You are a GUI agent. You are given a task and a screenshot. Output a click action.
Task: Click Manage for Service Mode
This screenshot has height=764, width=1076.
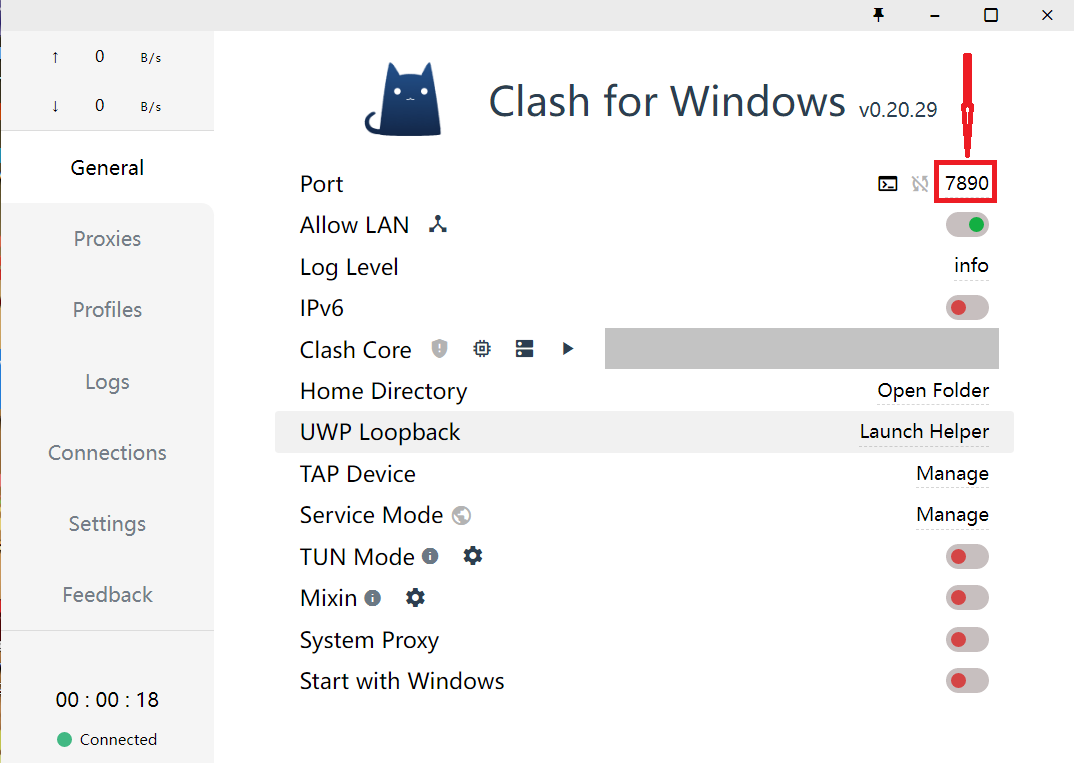click(952, 515)
